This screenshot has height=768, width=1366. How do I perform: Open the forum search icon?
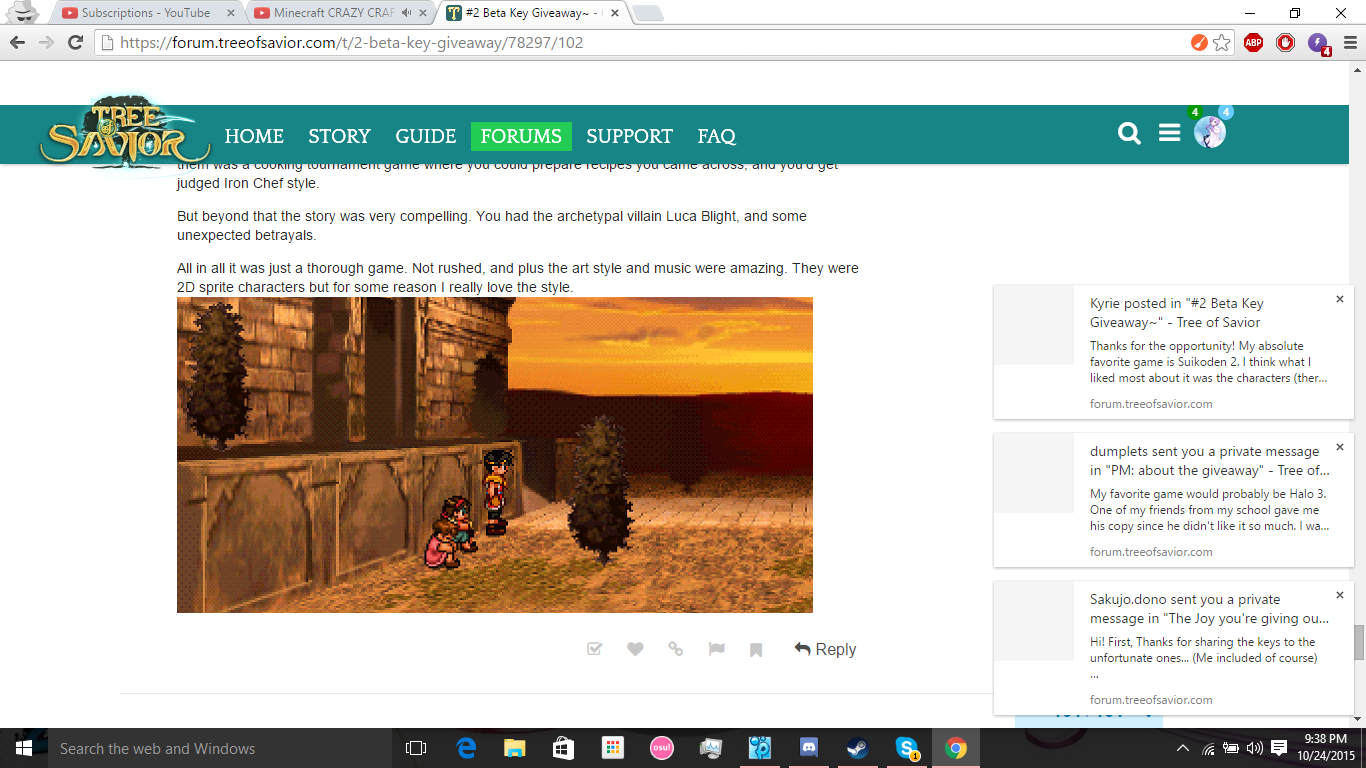1129,134
